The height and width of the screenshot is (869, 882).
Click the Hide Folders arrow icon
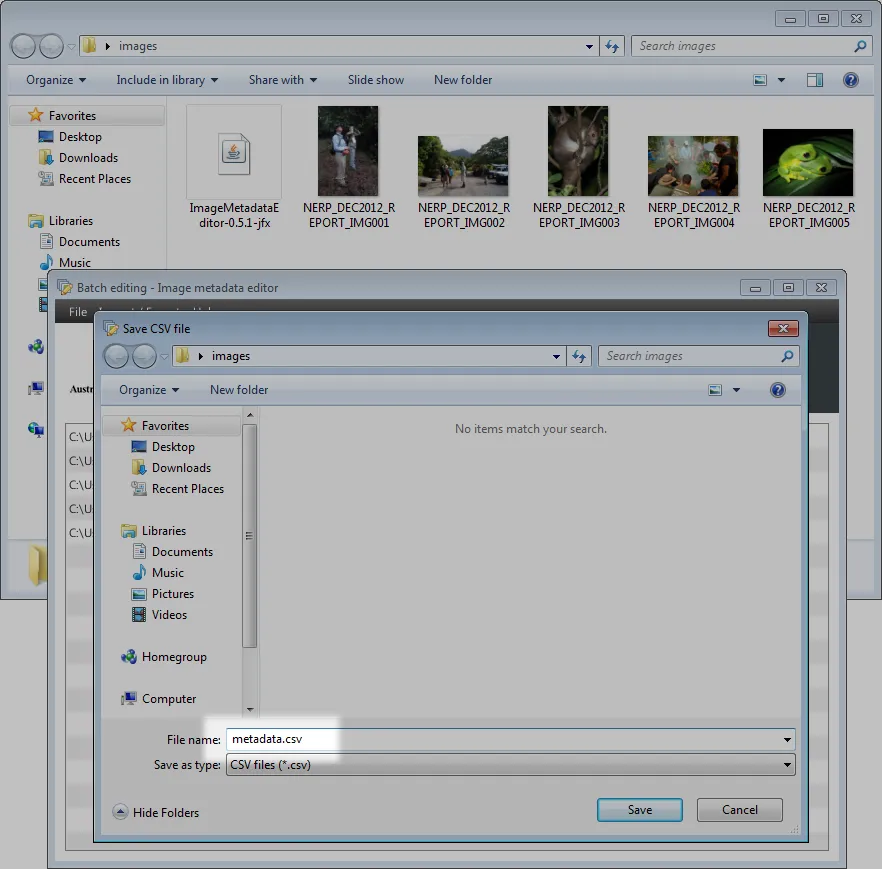[120, 812]
